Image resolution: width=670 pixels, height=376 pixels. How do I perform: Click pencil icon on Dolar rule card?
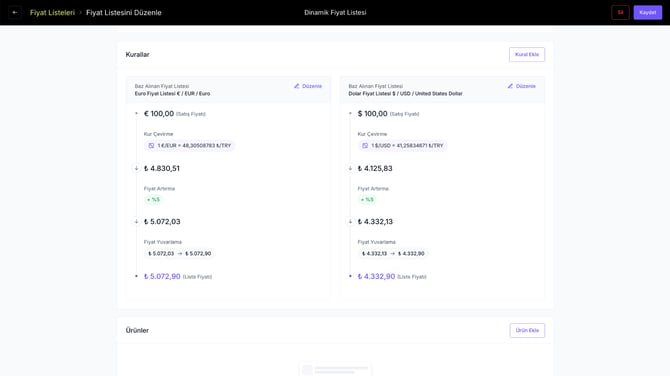510,86
